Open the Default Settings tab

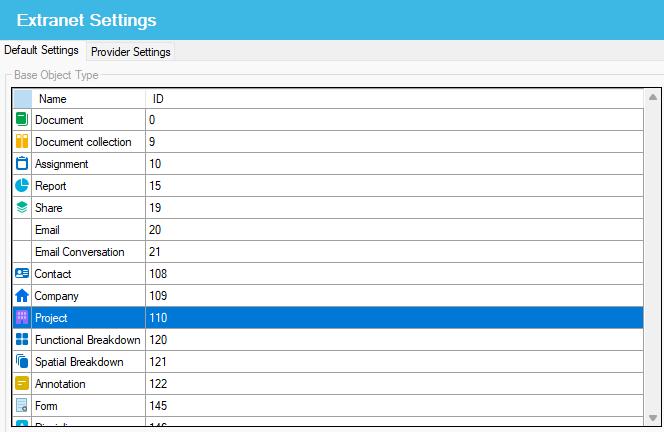(41, 50)
